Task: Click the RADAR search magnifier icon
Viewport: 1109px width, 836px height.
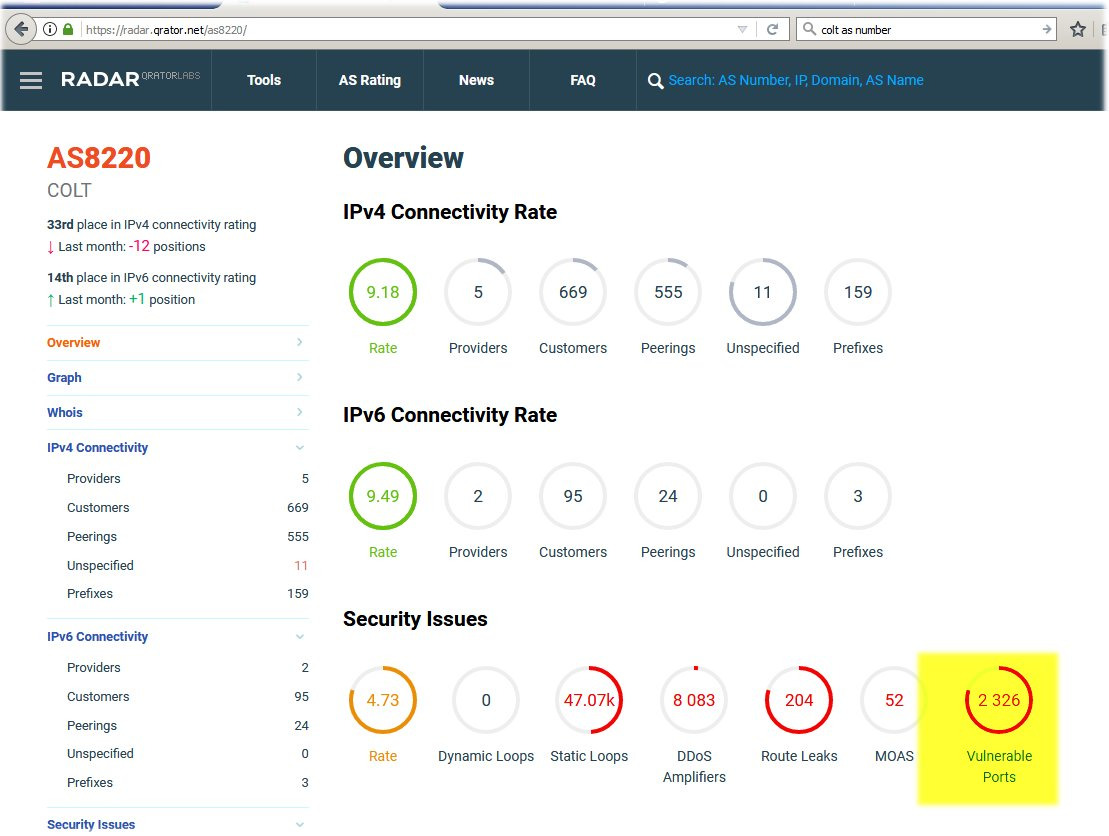Action: click(655, 81)
